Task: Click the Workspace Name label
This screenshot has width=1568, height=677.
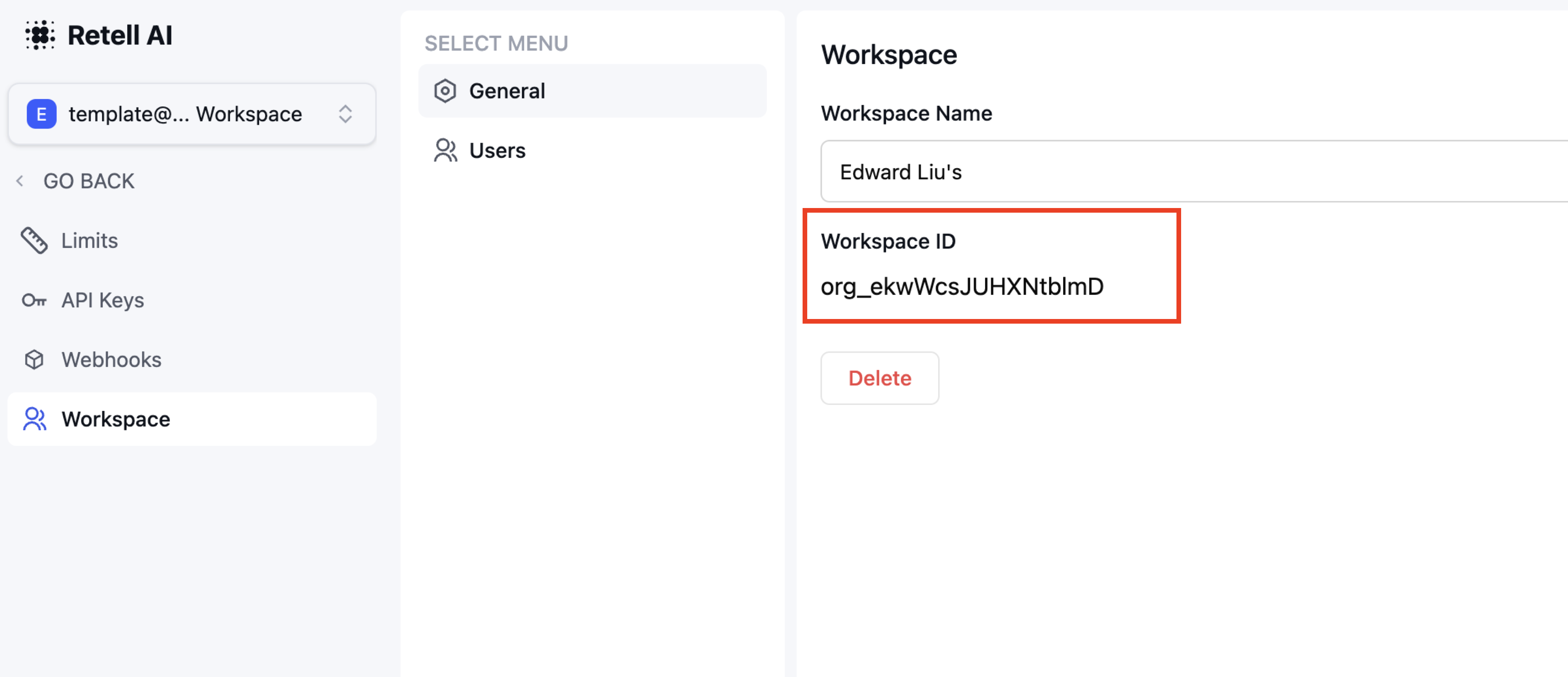Action: coord(906,114)
